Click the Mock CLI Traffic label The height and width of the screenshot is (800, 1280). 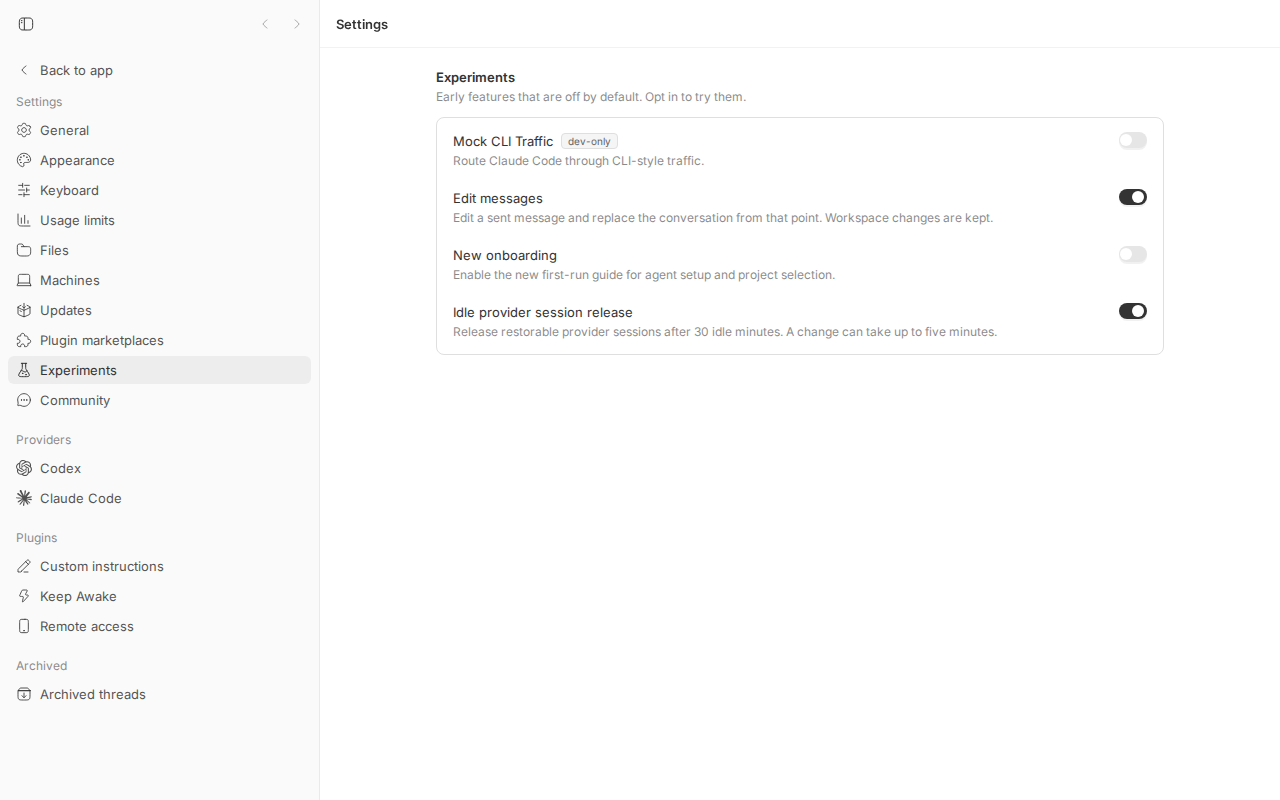click(x=503, y=141)
